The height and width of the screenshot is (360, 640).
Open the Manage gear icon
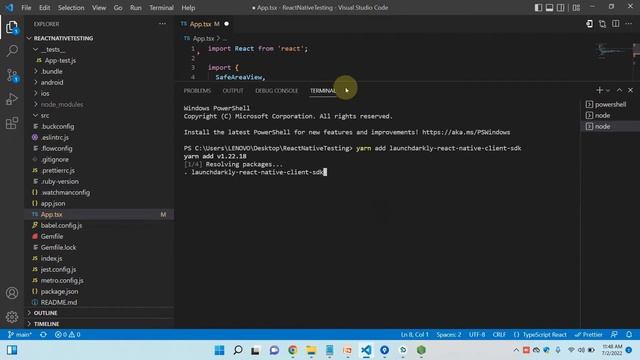[12, 316]
